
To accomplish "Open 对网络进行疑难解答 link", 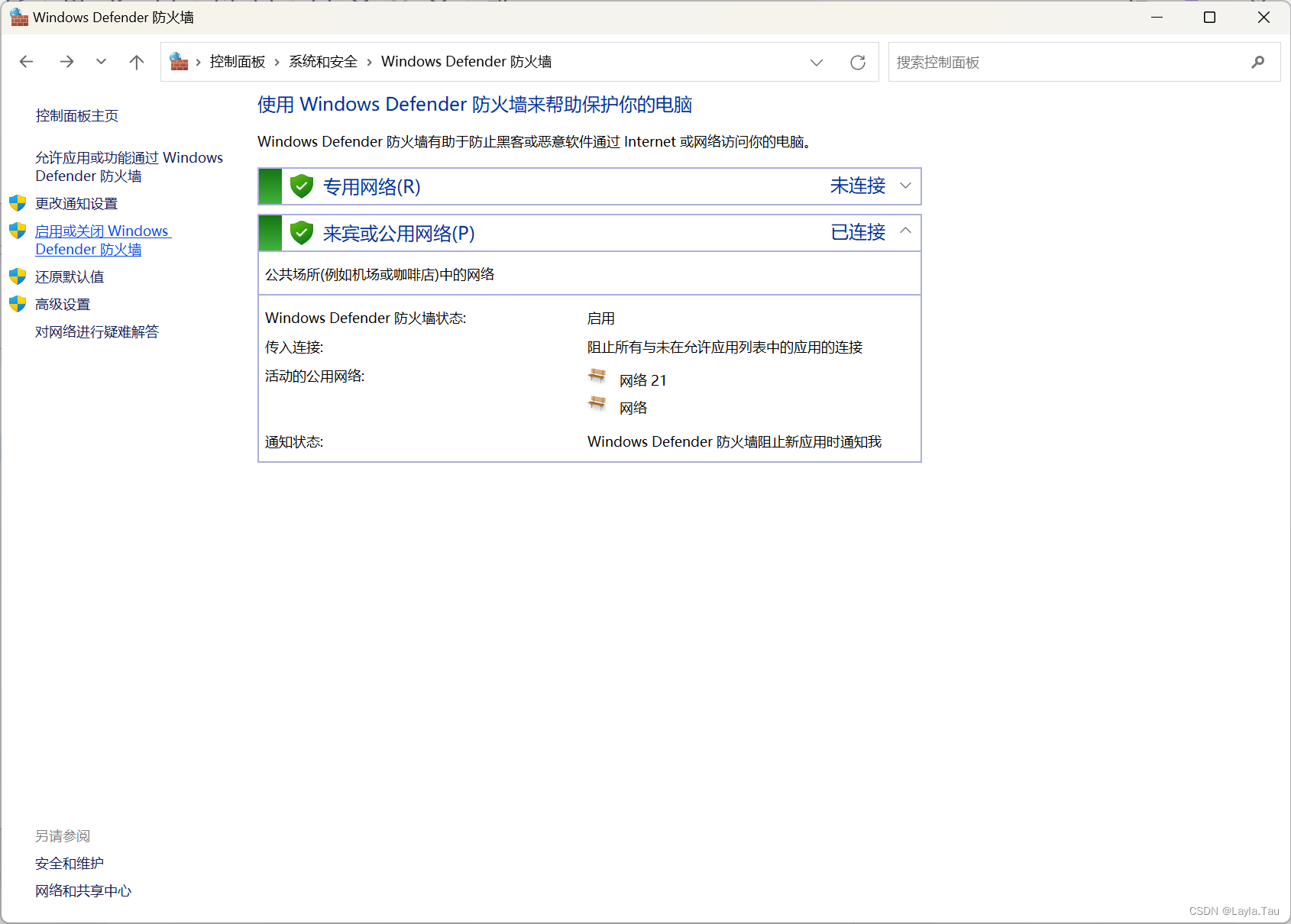I will [97, 332].
